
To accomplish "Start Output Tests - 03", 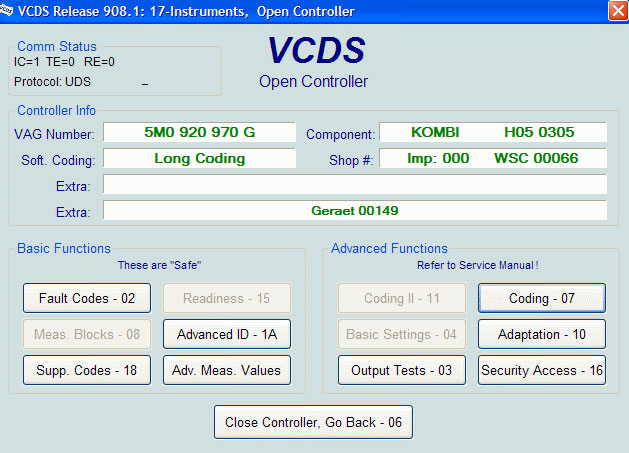I will coord(402,370).
